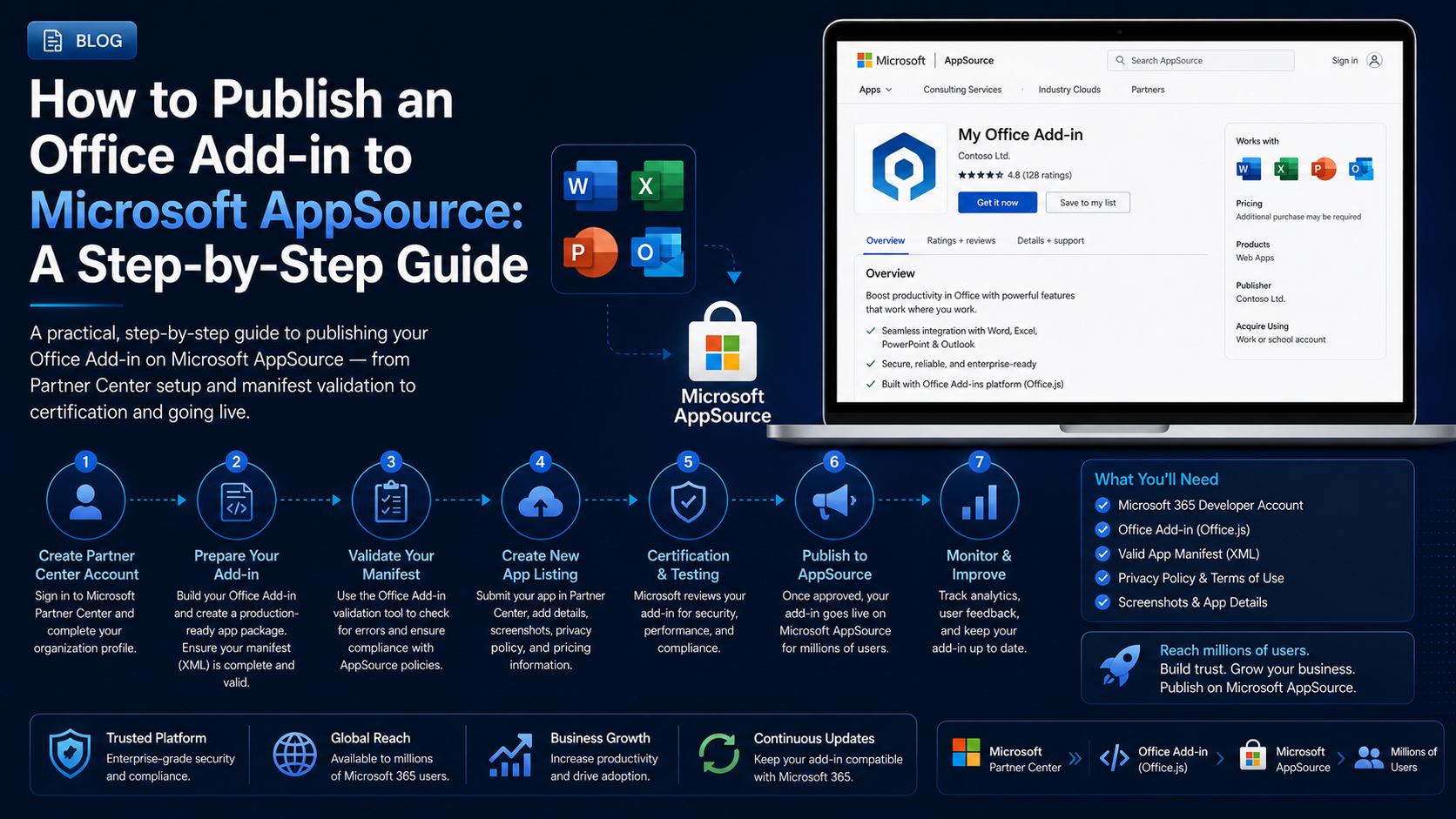
Task: Select the large PowerPoint app icon
Action: pyautogui.click(x=590, y=252)
